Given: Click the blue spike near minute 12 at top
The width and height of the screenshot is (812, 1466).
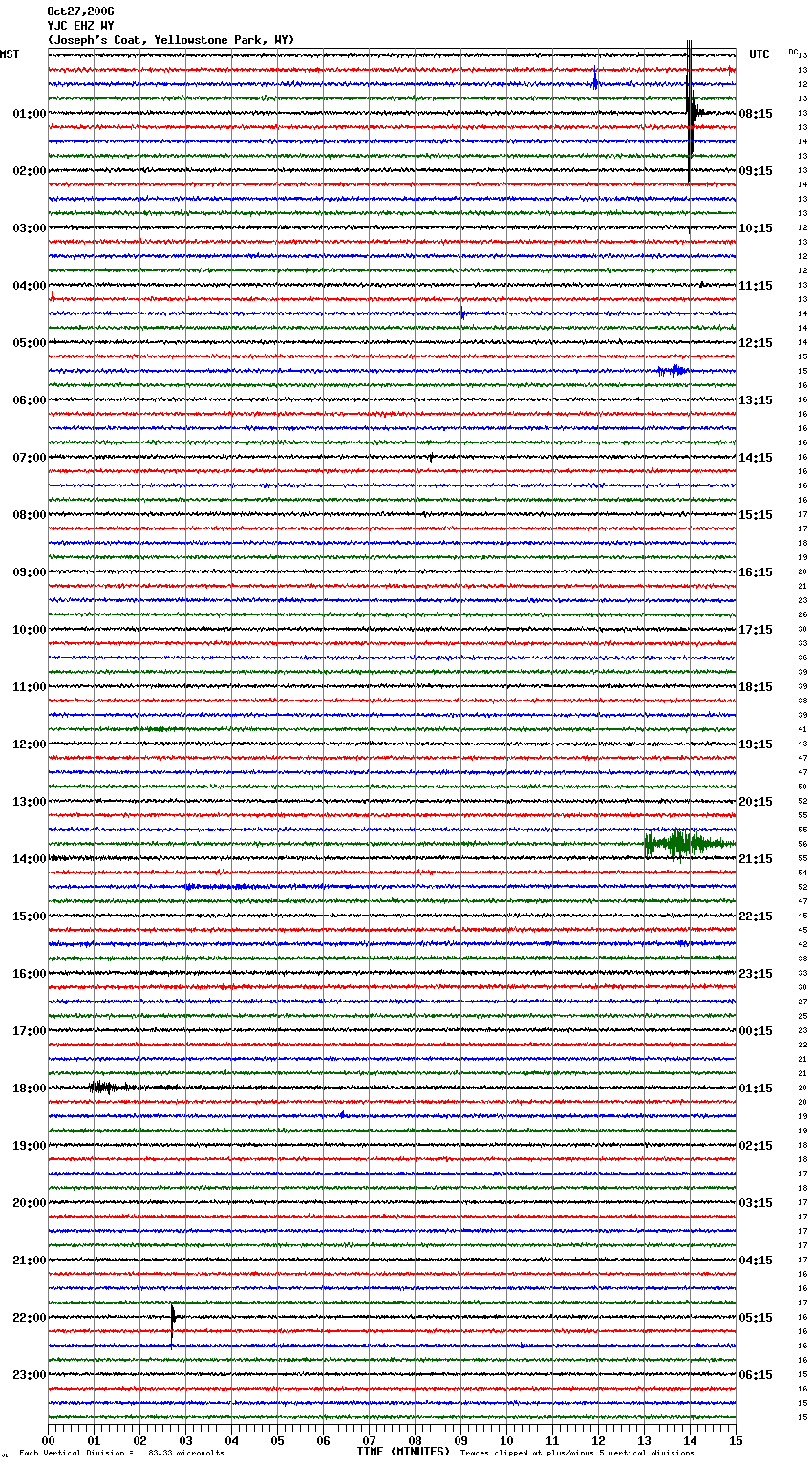Looking at the screenshot, I should tap(595, 80).
